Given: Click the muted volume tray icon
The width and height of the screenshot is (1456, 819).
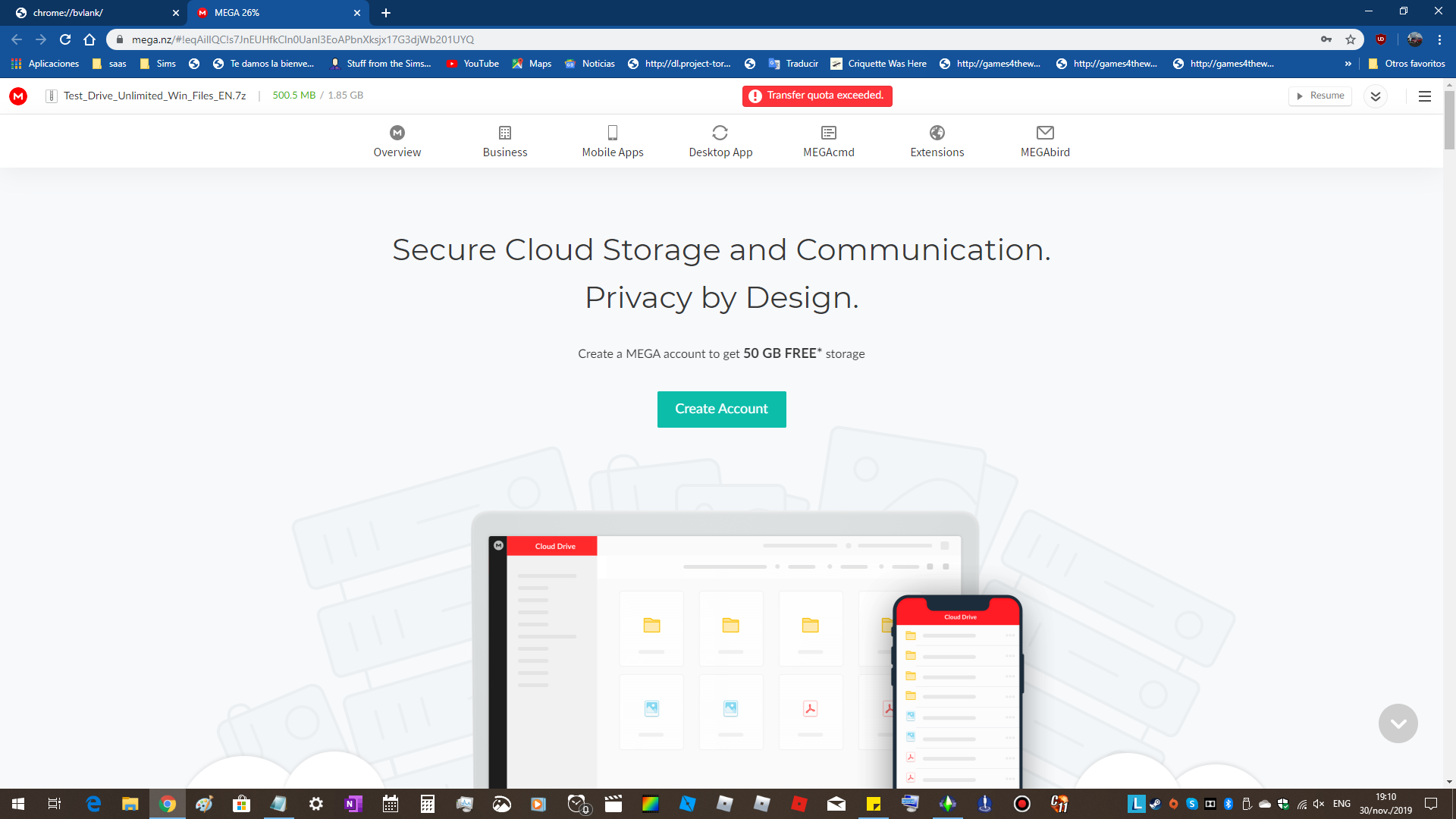Looking at the screenshot, I should pos(1319,804).
